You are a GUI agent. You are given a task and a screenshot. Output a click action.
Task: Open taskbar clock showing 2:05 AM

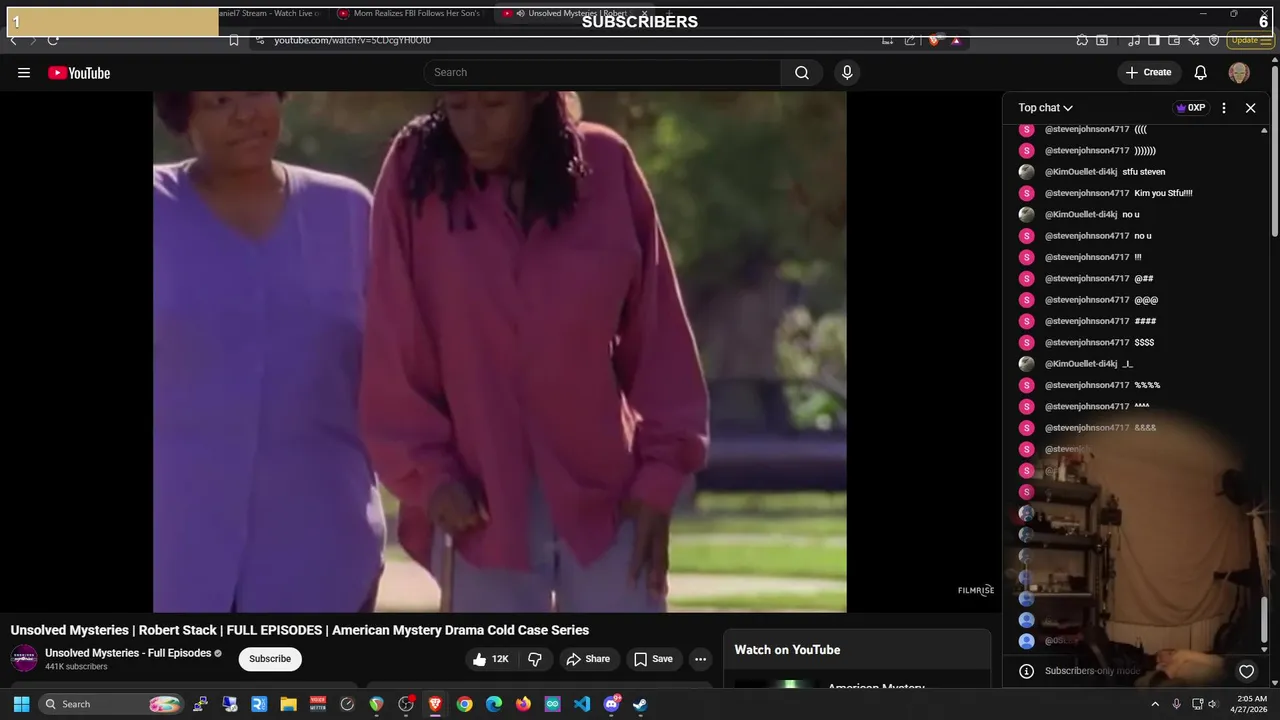click(x=1251, y=704)
